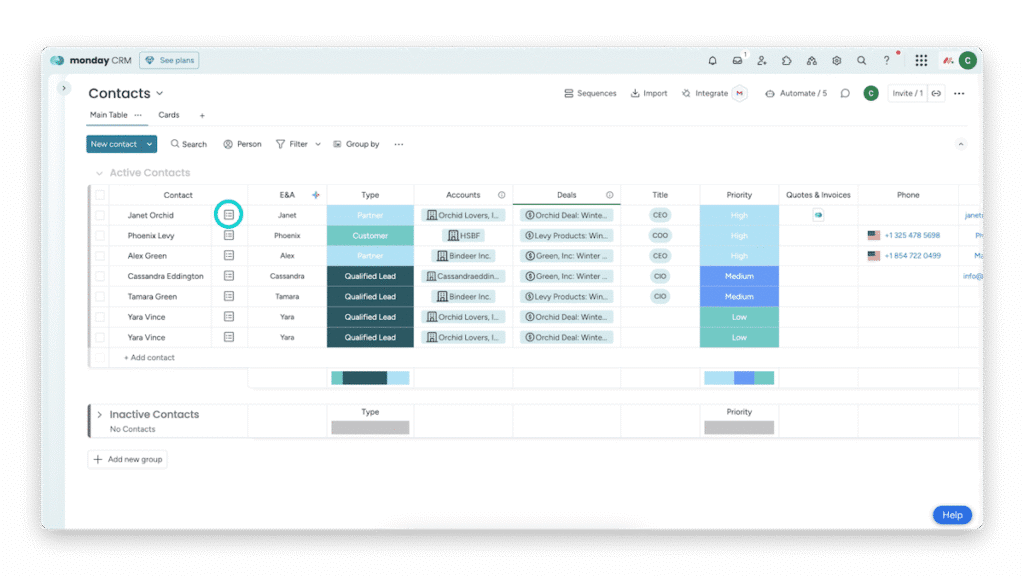Expand the left sidebar chevron
The height and width of the screenshot is (576, 1024).
tap(64, 88)
